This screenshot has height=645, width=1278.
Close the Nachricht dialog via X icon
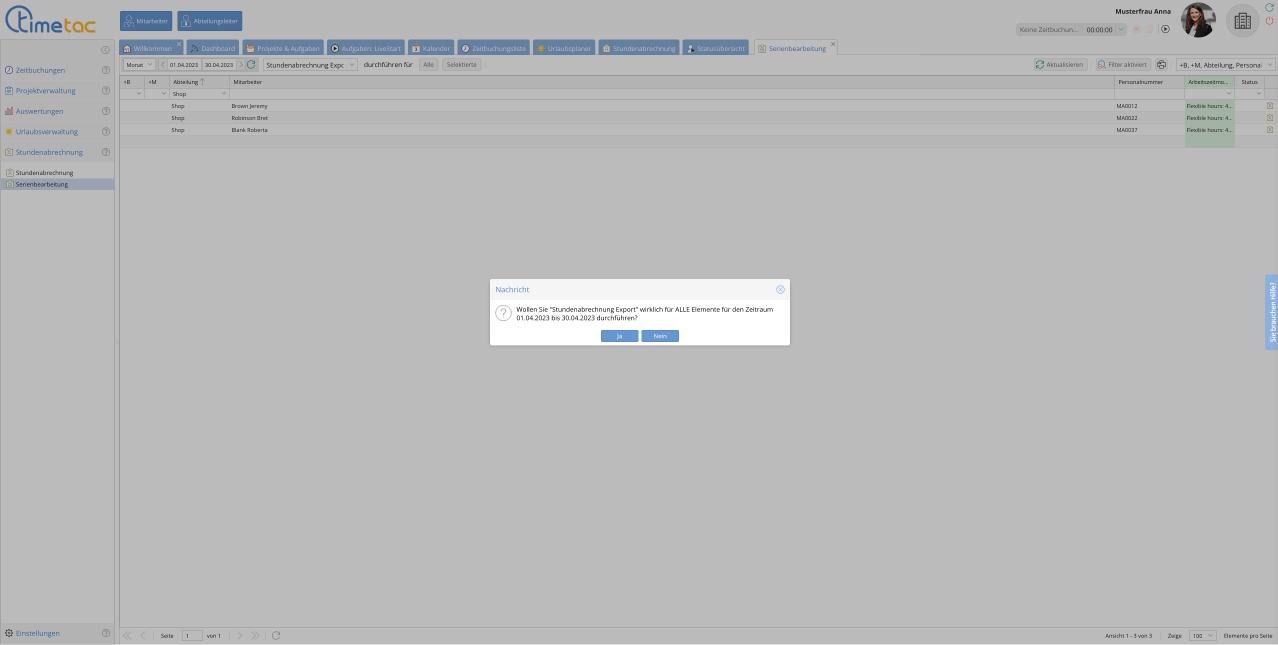(780, 289)
